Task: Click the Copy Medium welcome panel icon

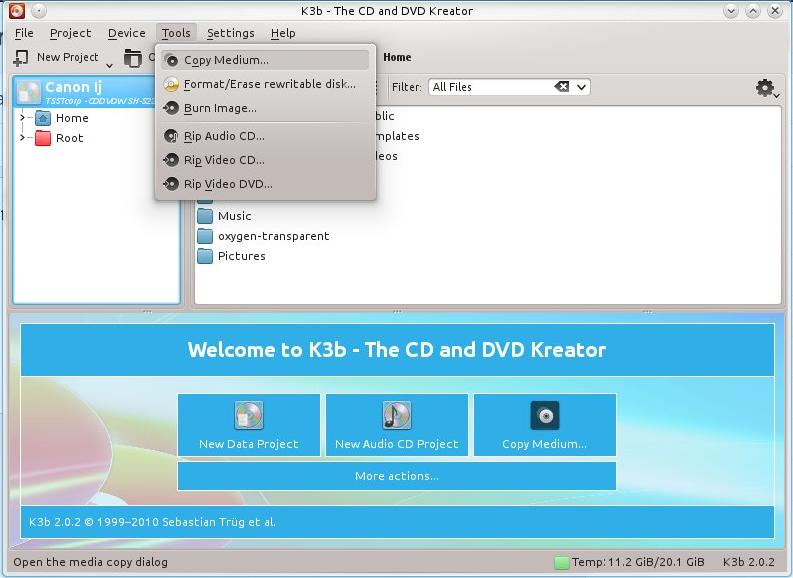Action: pyautogui.click(x=545, y=416)
